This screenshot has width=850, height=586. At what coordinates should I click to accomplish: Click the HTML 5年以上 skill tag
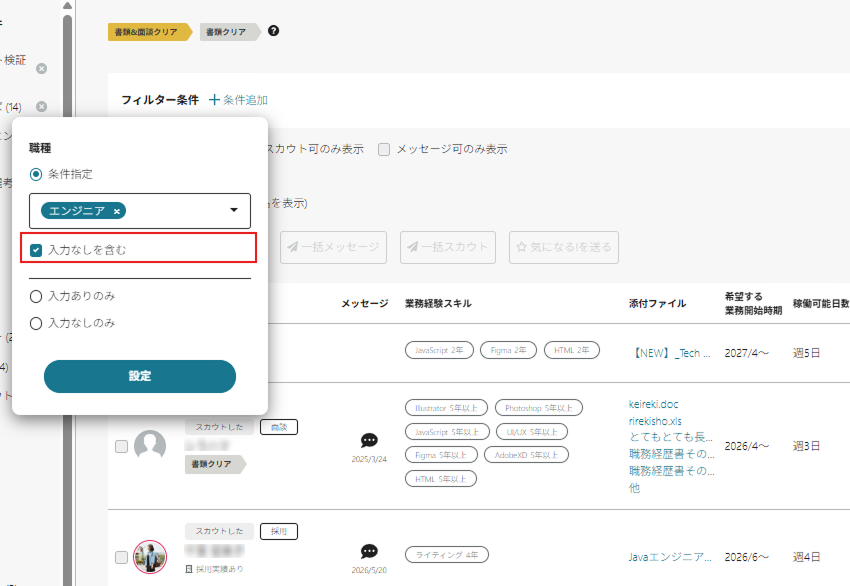tap(441, 479)
